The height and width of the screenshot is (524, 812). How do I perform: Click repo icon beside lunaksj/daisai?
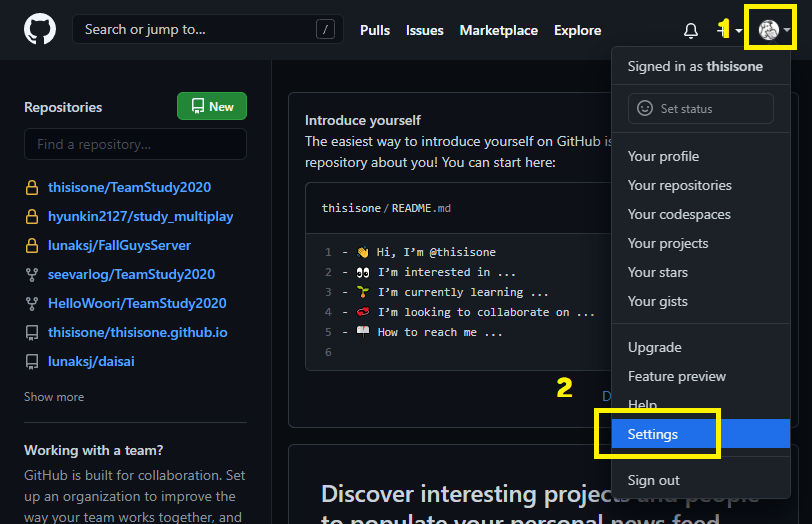tap(32, 362)
